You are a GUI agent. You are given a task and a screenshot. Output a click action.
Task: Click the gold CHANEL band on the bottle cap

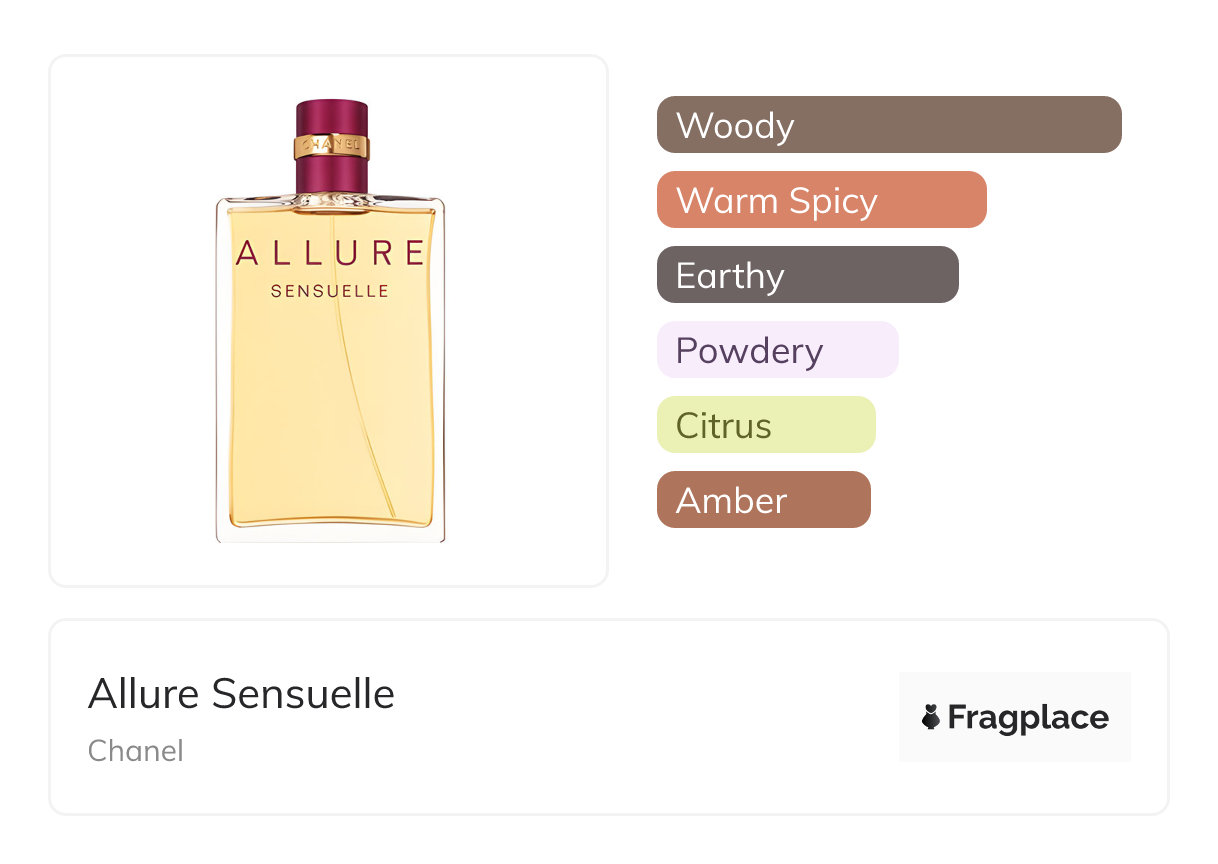point(331,147)
